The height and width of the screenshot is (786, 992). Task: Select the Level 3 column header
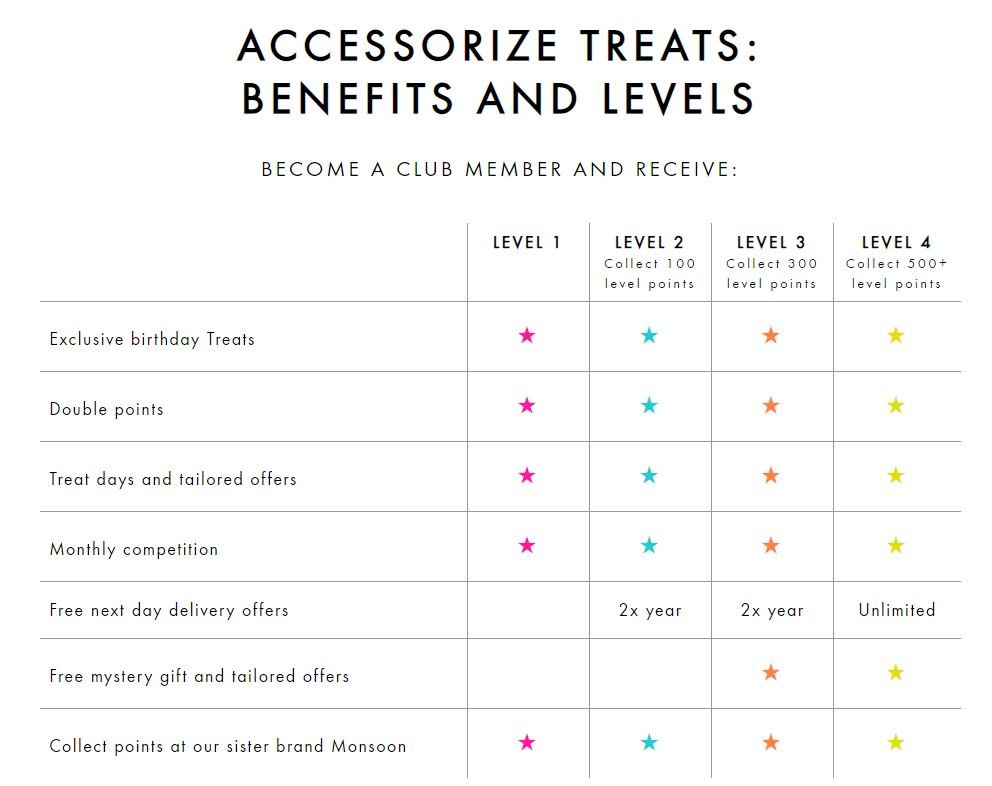(x=771, y=243)
